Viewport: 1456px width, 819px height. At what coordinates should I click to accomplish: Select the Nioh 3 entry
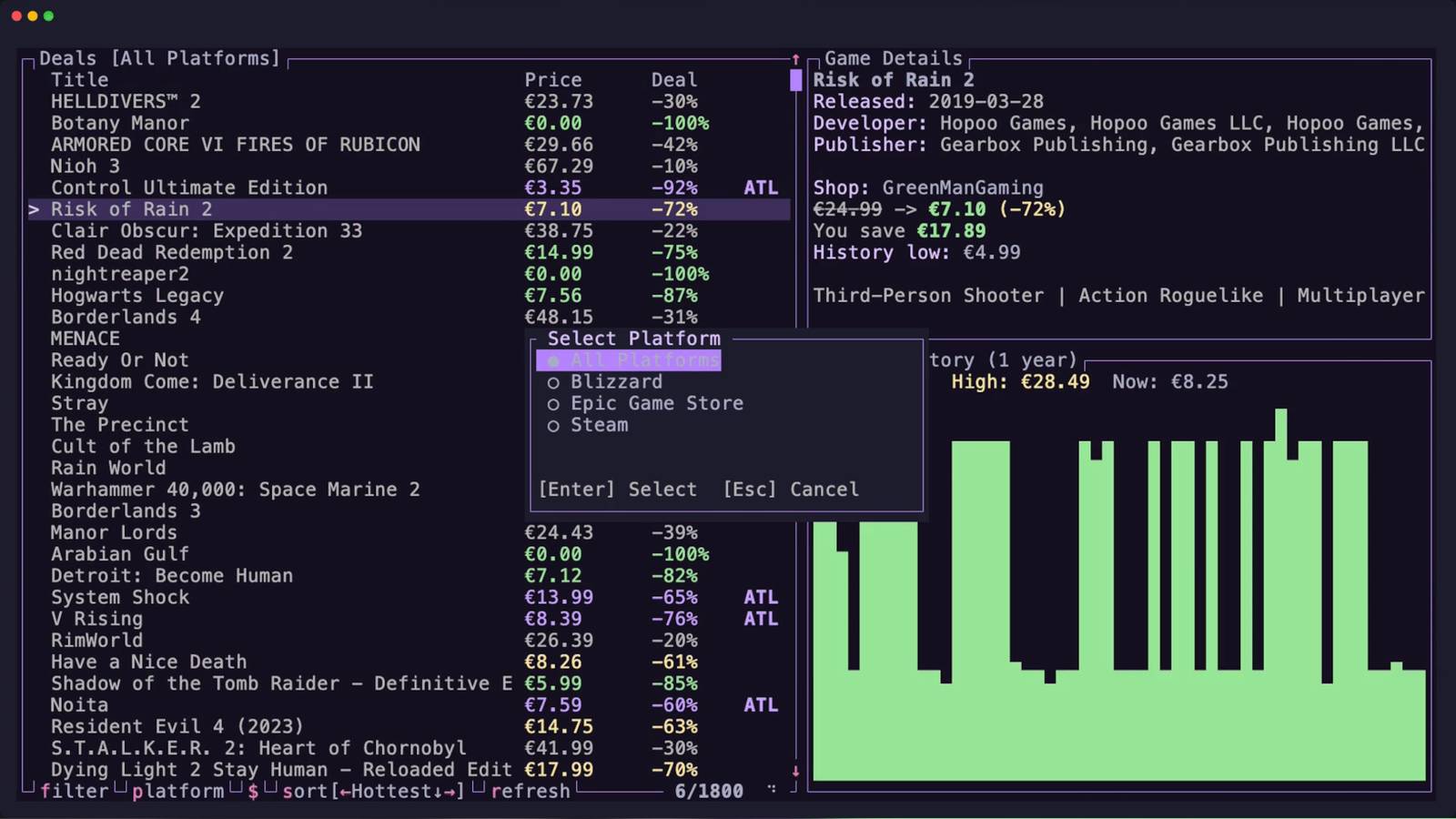pyautogui.click(x=409, y=167)
